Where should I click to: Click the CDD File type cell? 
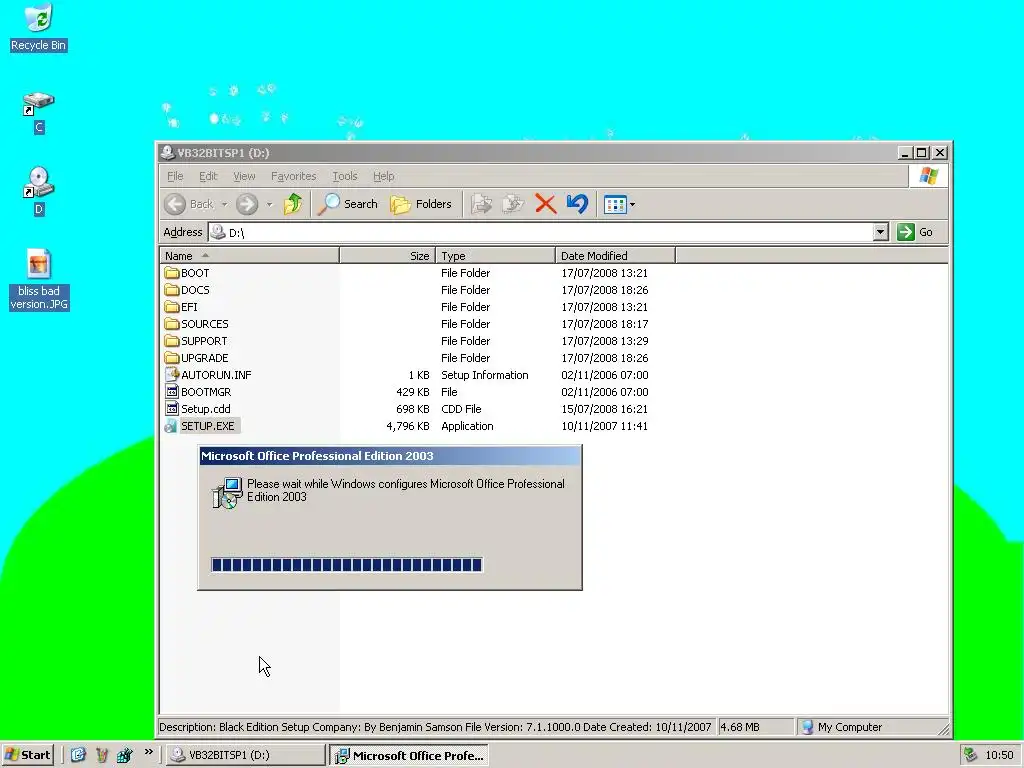point(461,409)
